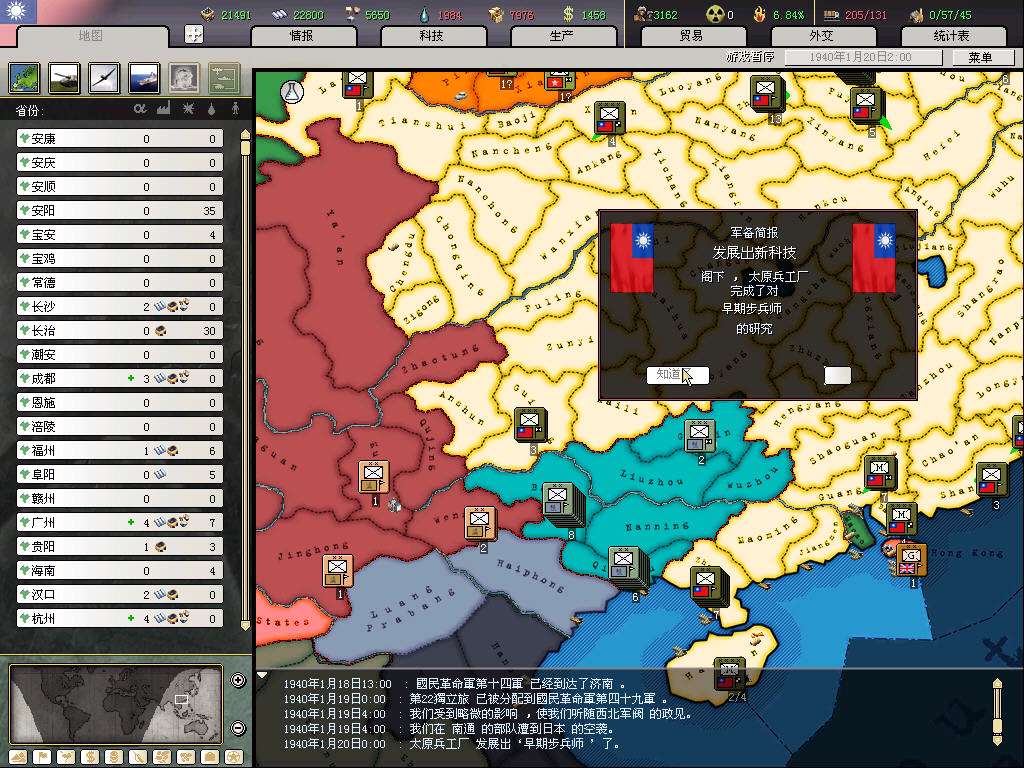Screen dimensions: 1024x768
Task: Sort provinces by star column icon
Action: click(x=187, y=109)
